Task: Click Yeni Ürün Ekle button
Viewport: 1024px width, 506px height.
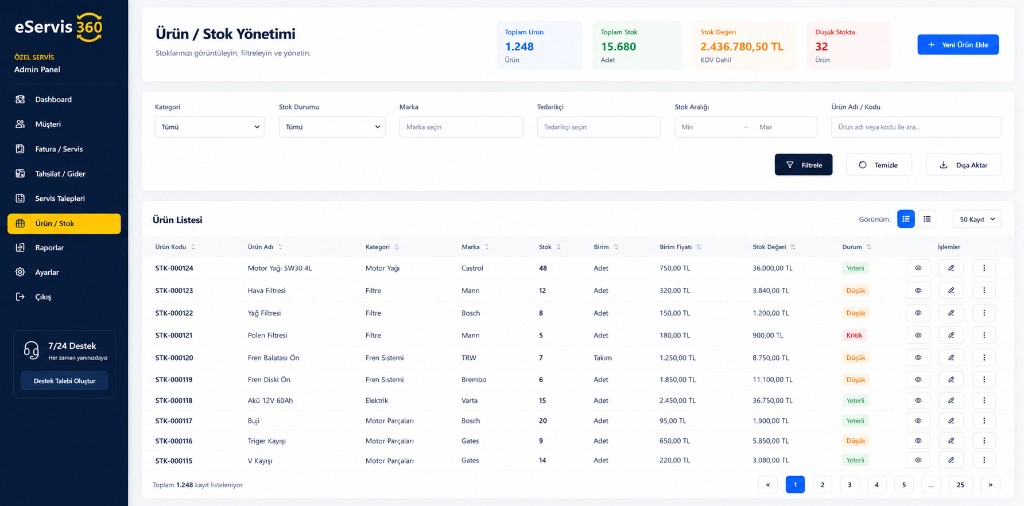Action: [x=958, y=44]
